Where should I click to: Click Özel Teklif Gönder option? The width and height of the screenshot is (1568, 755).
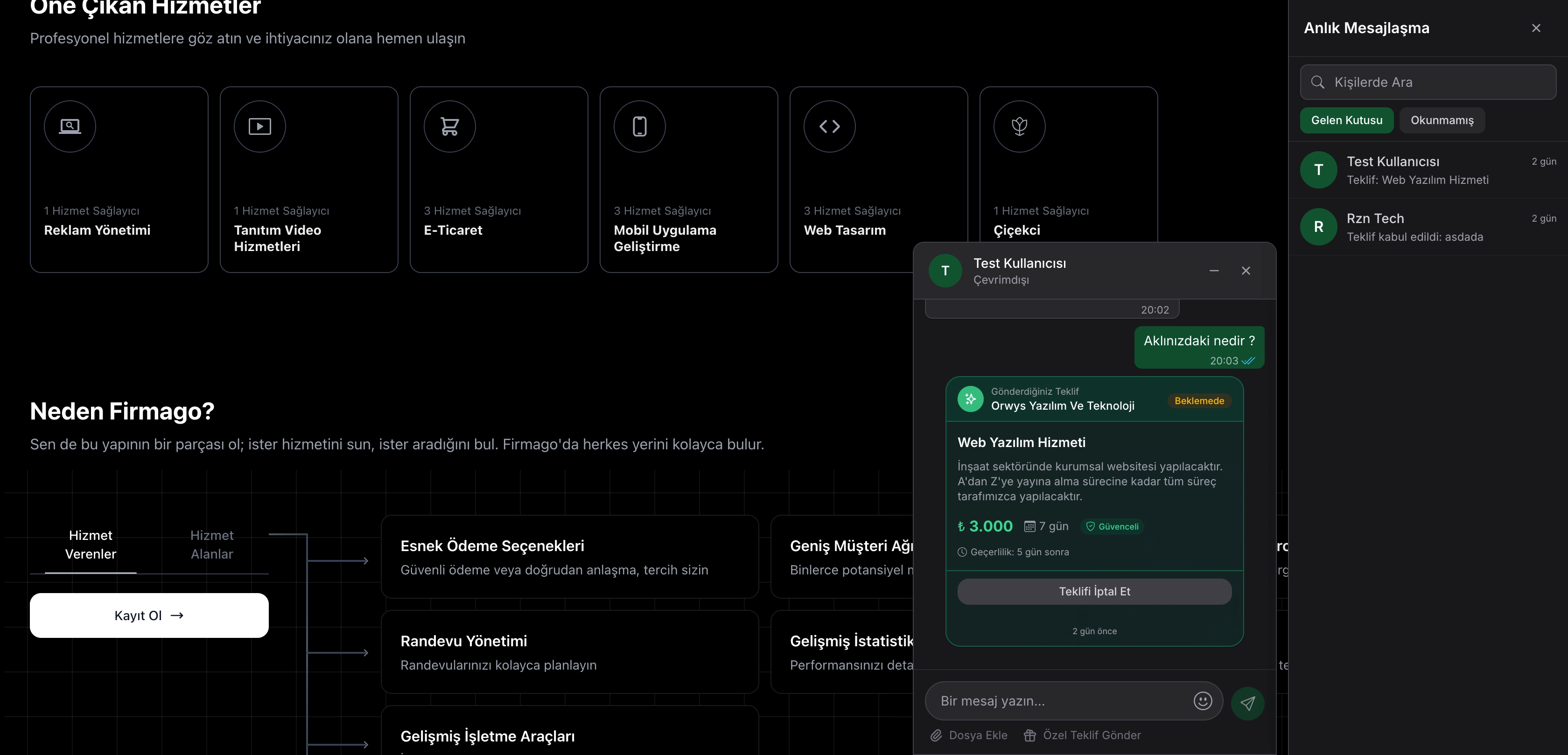coord(1082,735)
